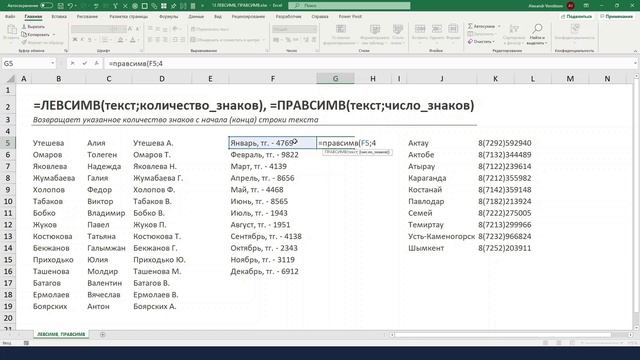
Task: Click the Select All corner triangle
Action: [x=11, y=79]
